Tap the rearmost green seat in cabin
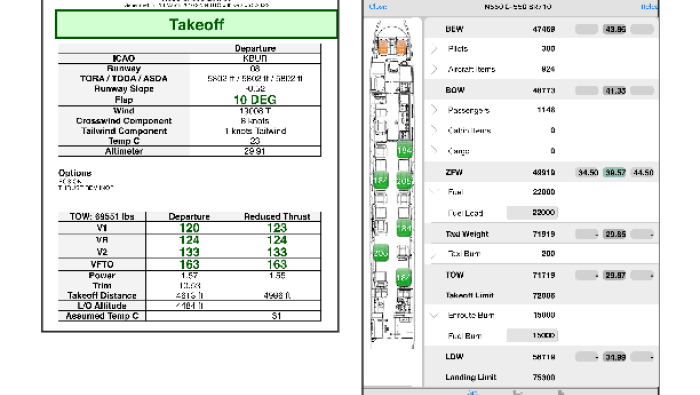 tap(404, 277)
